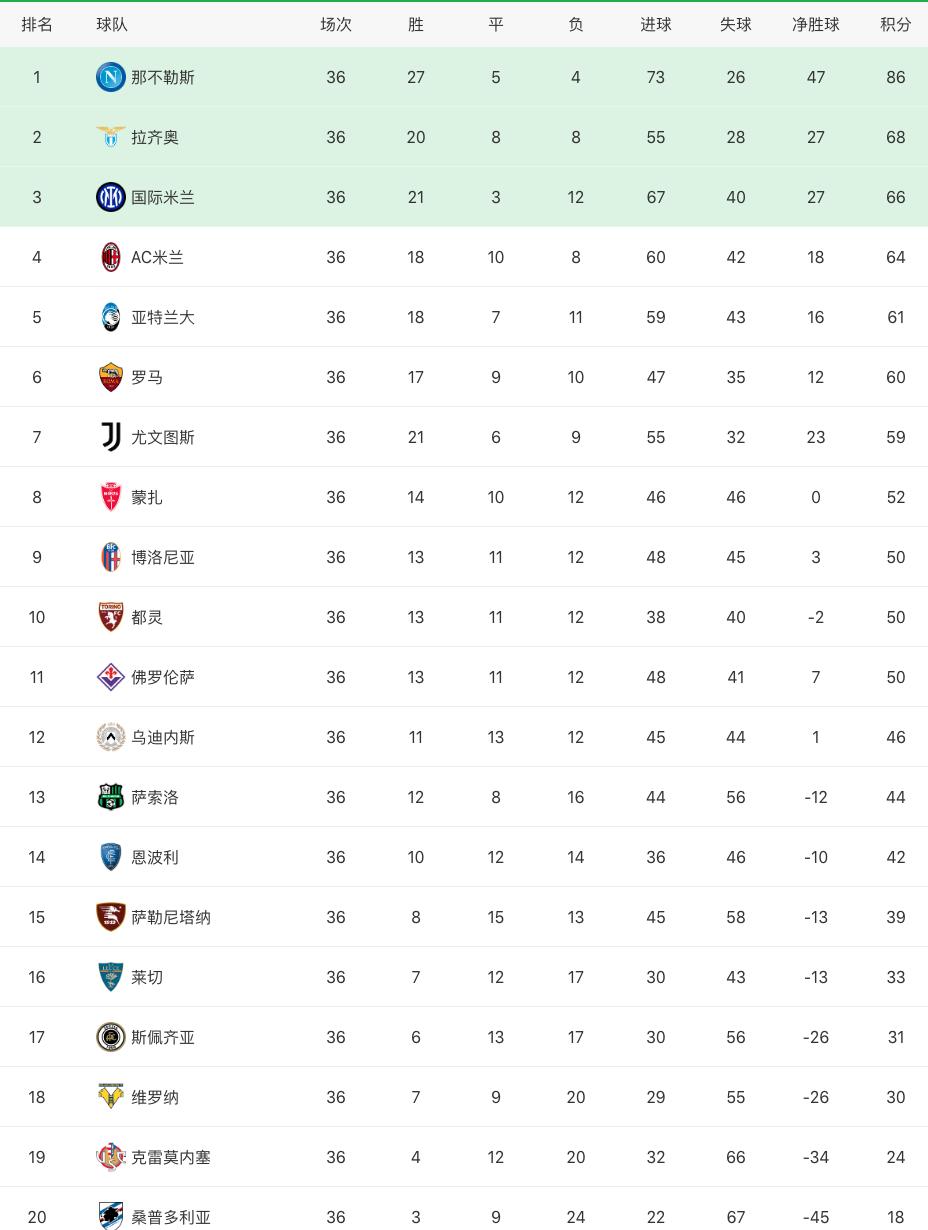
Task: Open team name 乌迪内斯
Action: tap(163, 737)
